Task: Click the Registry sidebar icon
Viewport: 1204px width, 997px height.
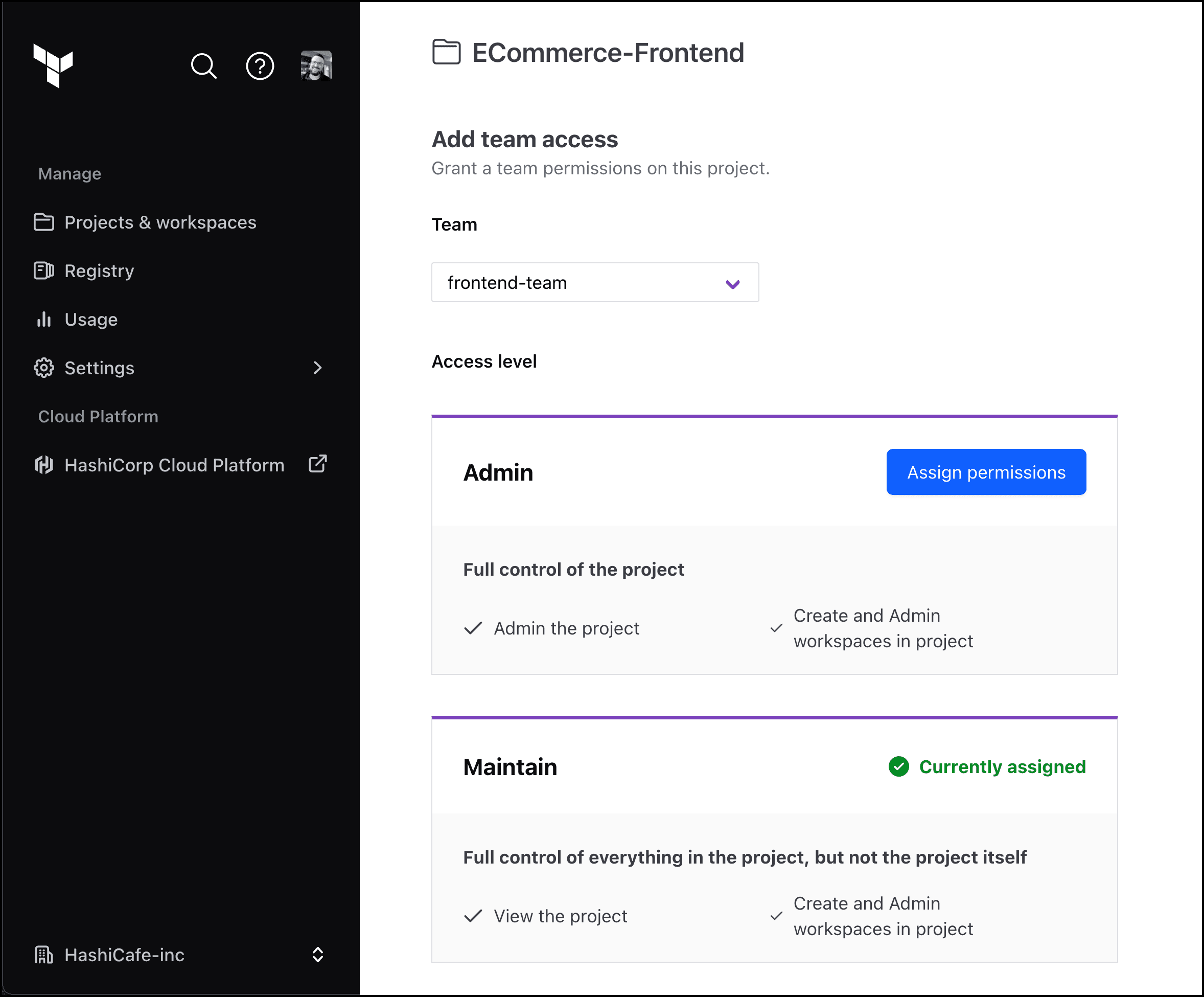Action: (43, 270)
